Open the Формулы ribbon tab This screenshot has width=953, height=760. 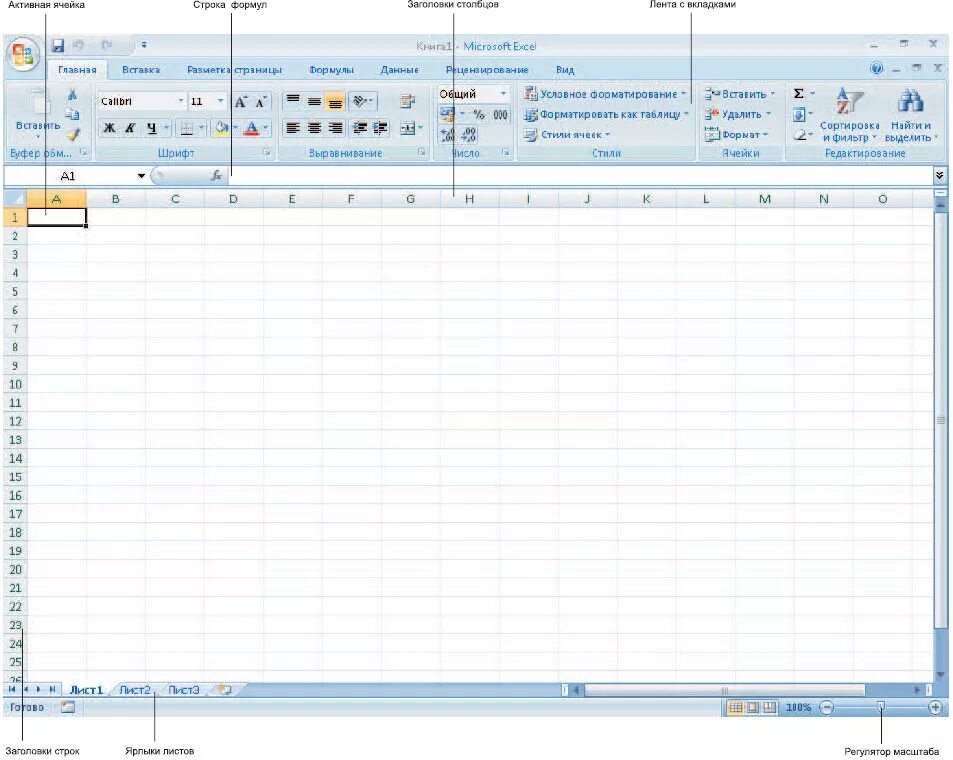tap(331, 70)
